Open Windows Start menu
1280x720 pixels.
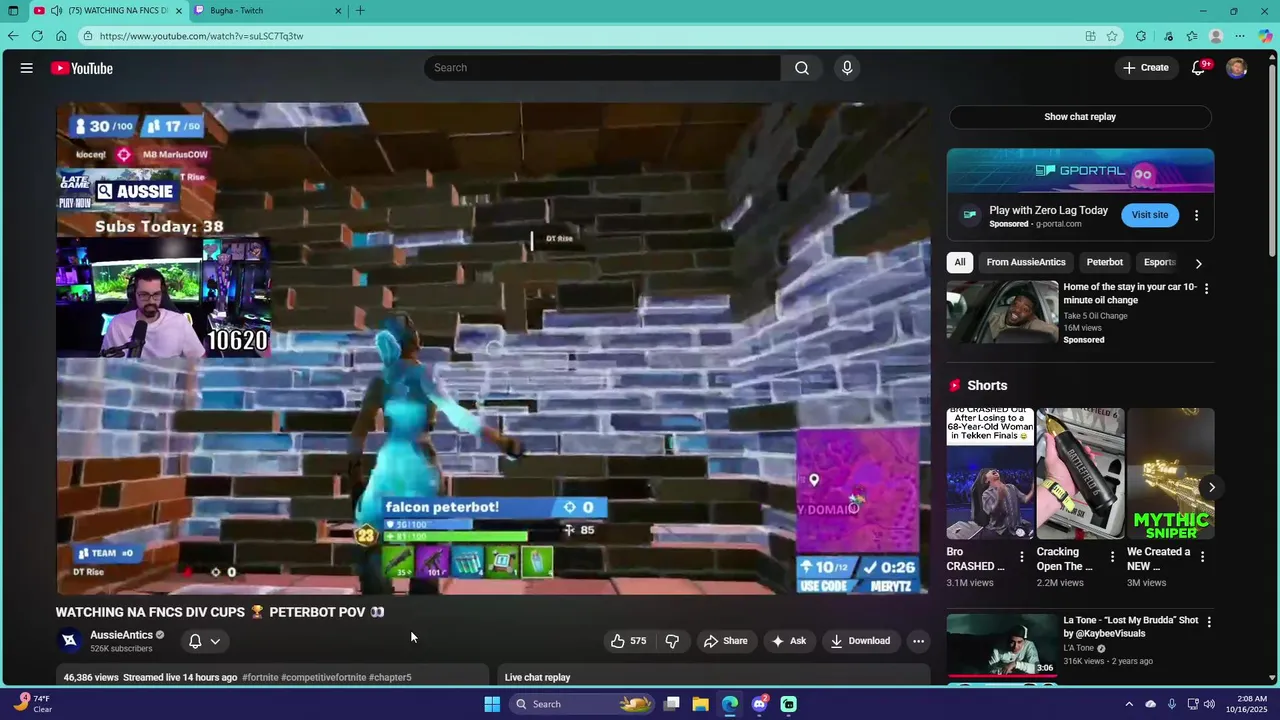pyautogui.click(x=492, y=704)
